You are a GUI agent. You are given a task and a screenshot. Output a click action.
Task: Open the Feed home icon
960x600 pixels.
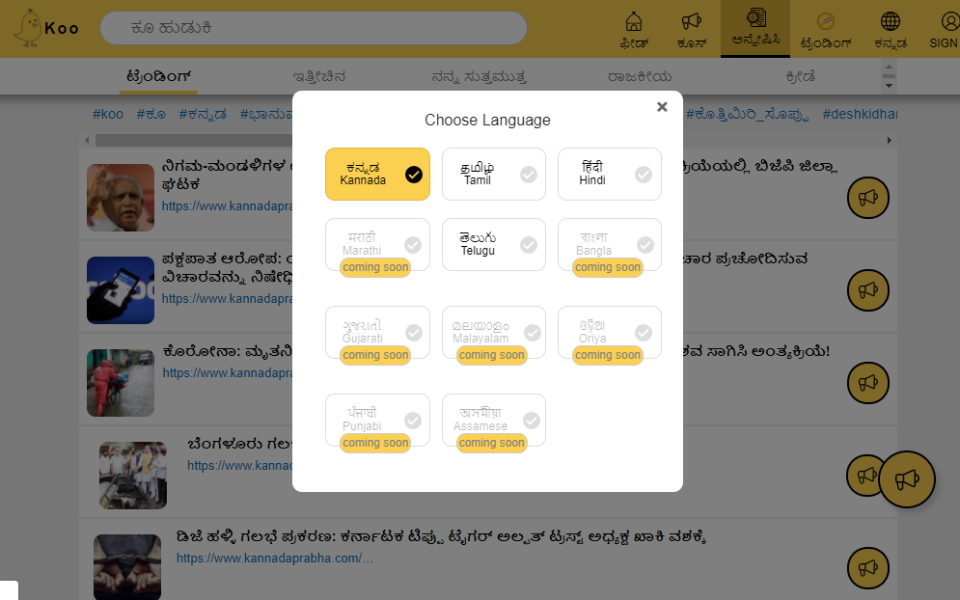click(x=634, y=29)
